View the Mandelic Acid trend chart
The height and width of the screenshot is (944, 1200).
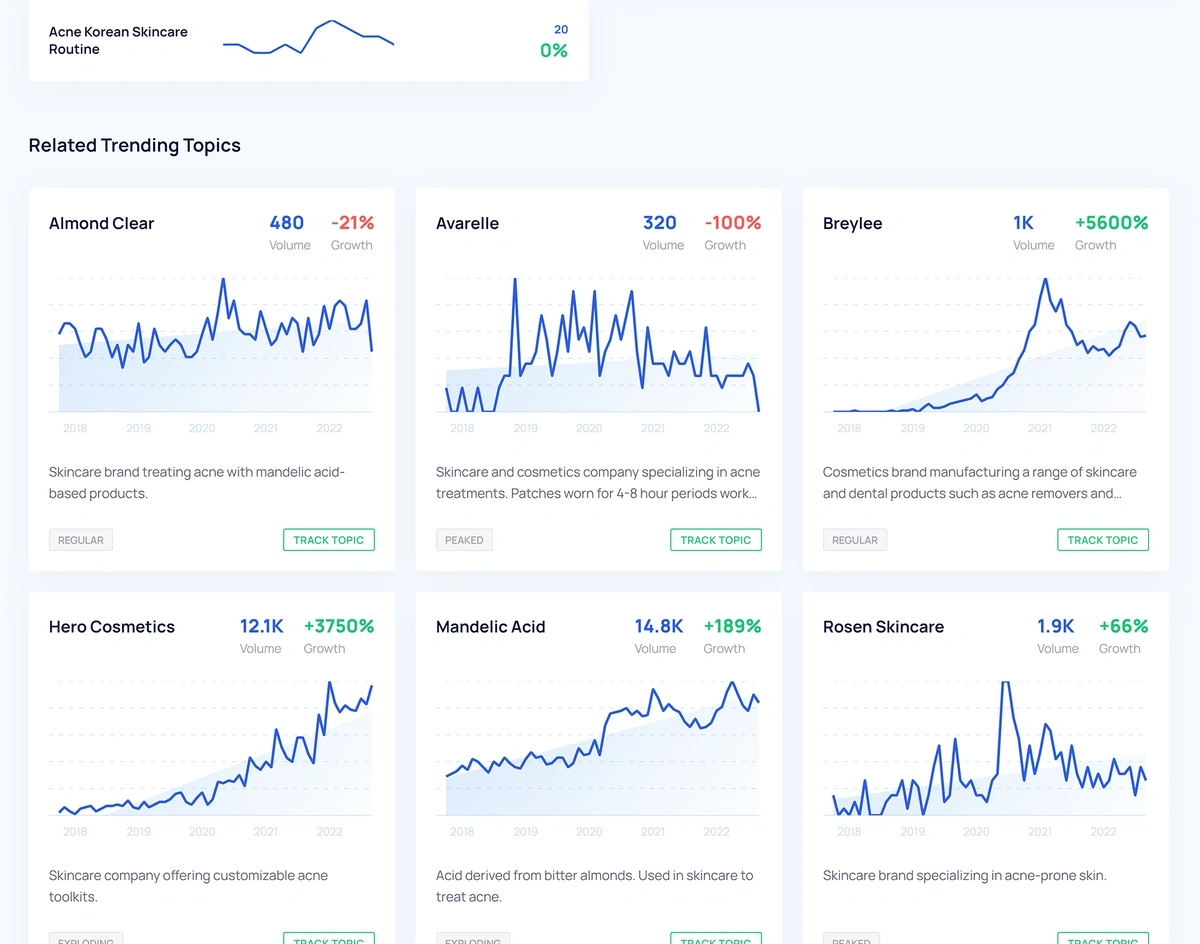(598, 748)
